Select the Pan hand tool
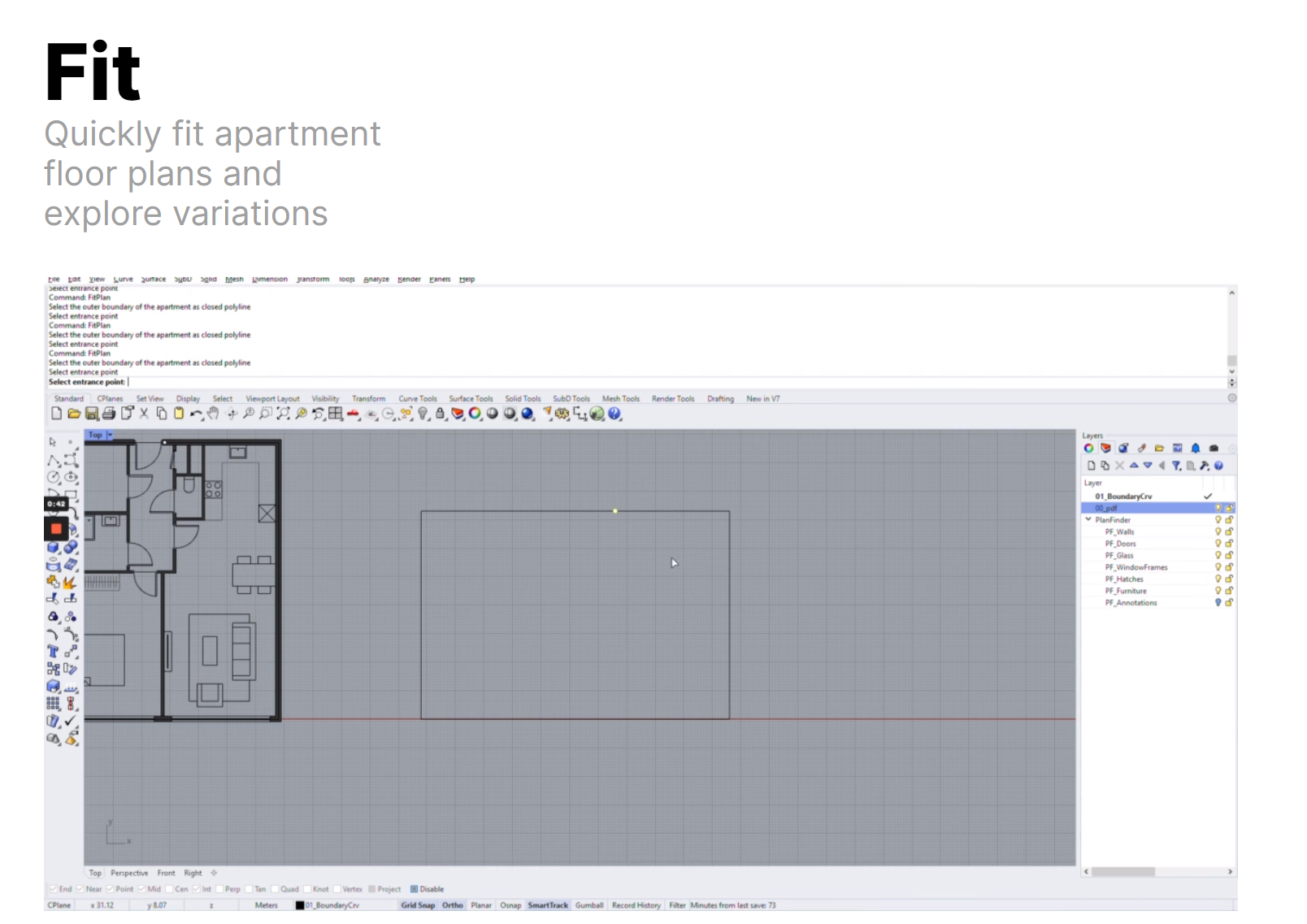The width and height of the screenshot is (1307, 924). click(x=213, y=414)
